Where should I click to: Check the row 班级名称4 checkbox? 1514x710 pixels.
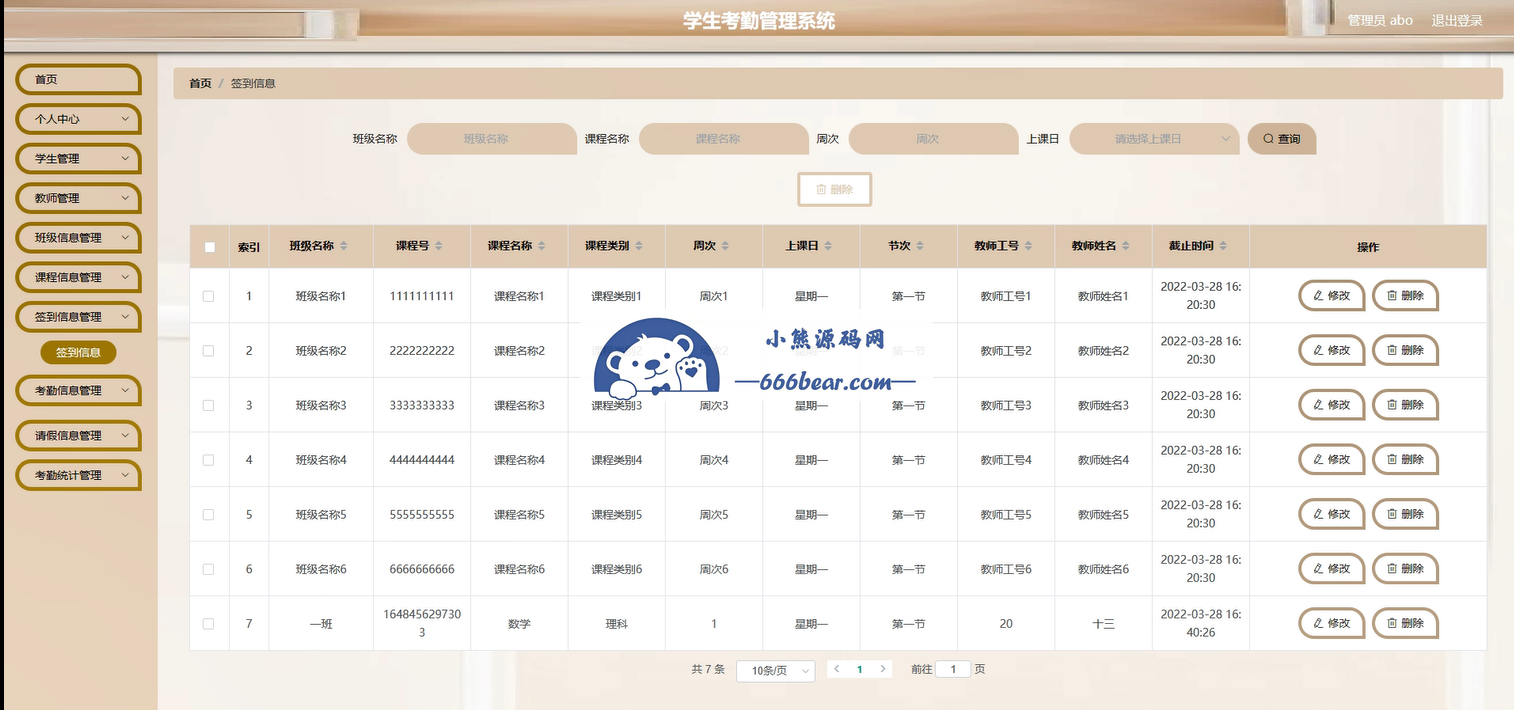pyautogui.click(x=208, y=460)
